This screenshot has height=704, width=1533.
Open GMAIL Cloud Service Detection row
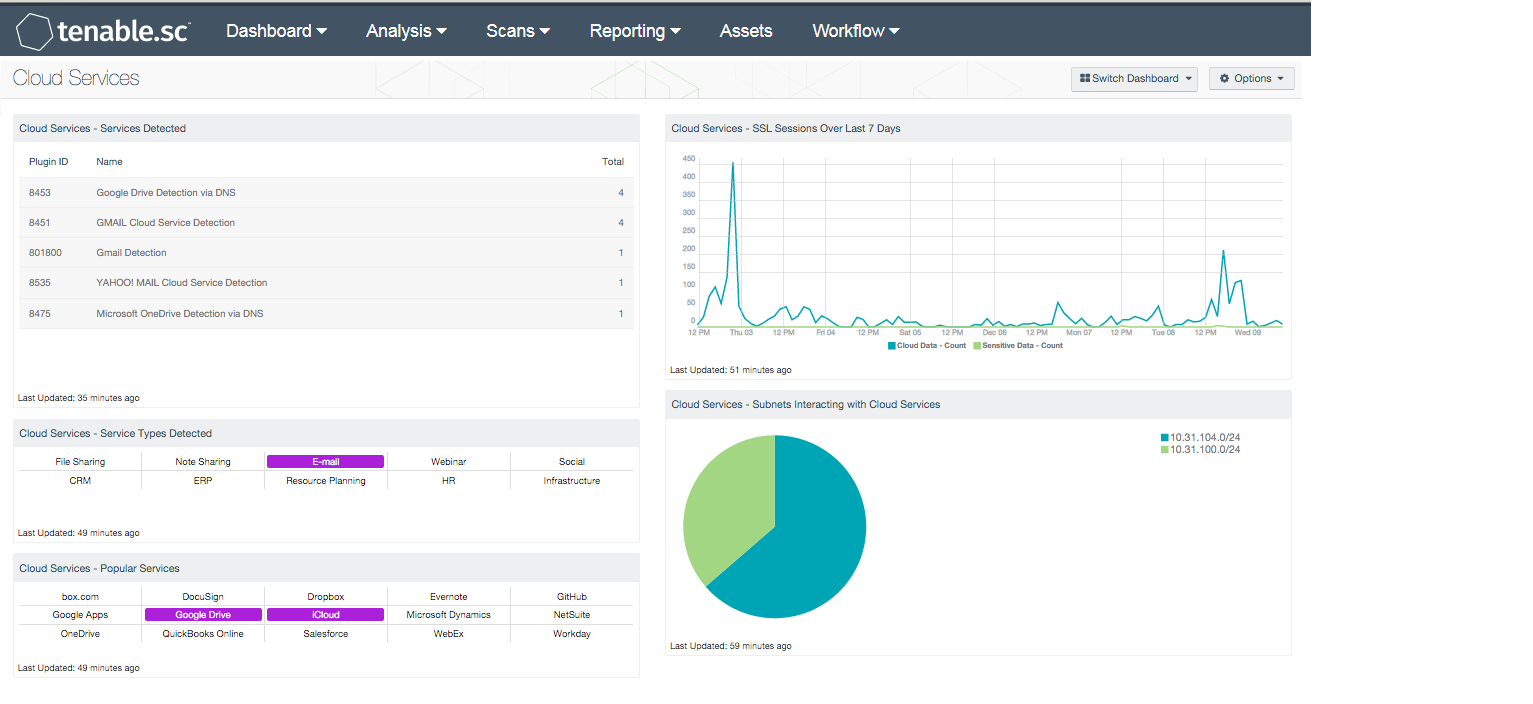[326, 222]
